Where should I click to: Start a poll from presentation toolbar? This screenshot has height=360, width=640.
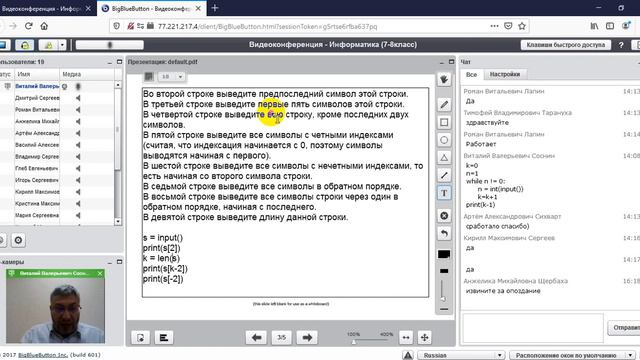pyautogui.click(x=164, y=338)
